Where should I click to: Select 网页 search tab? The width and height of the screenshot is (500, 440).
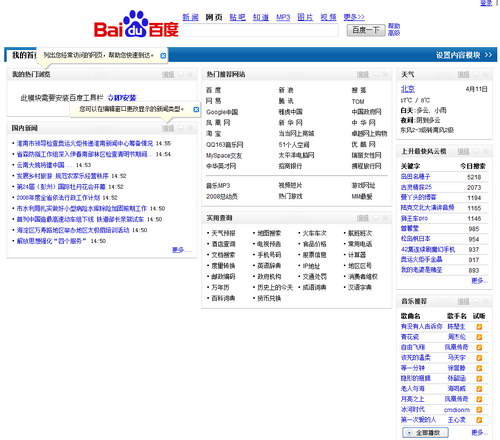(214, 17)
